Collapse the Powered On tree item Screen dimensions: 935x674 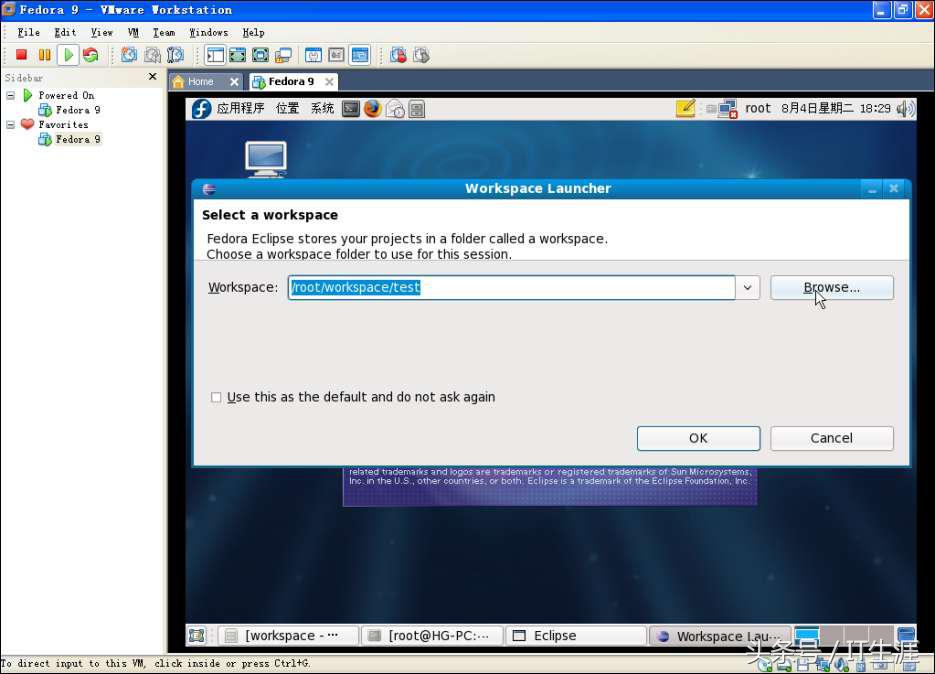tap(8, 95)
